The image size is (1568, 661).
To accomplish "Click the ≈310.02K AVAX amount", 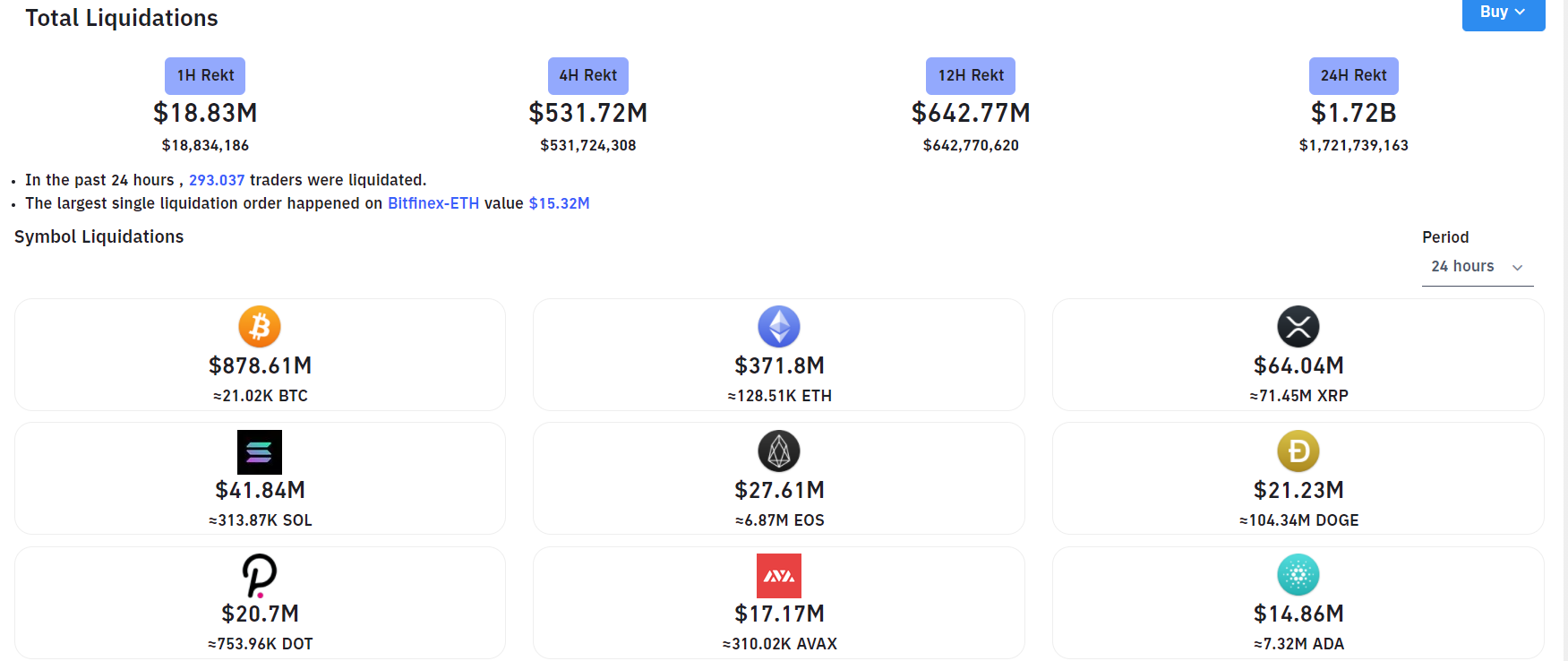I will [x=779, y=644].
